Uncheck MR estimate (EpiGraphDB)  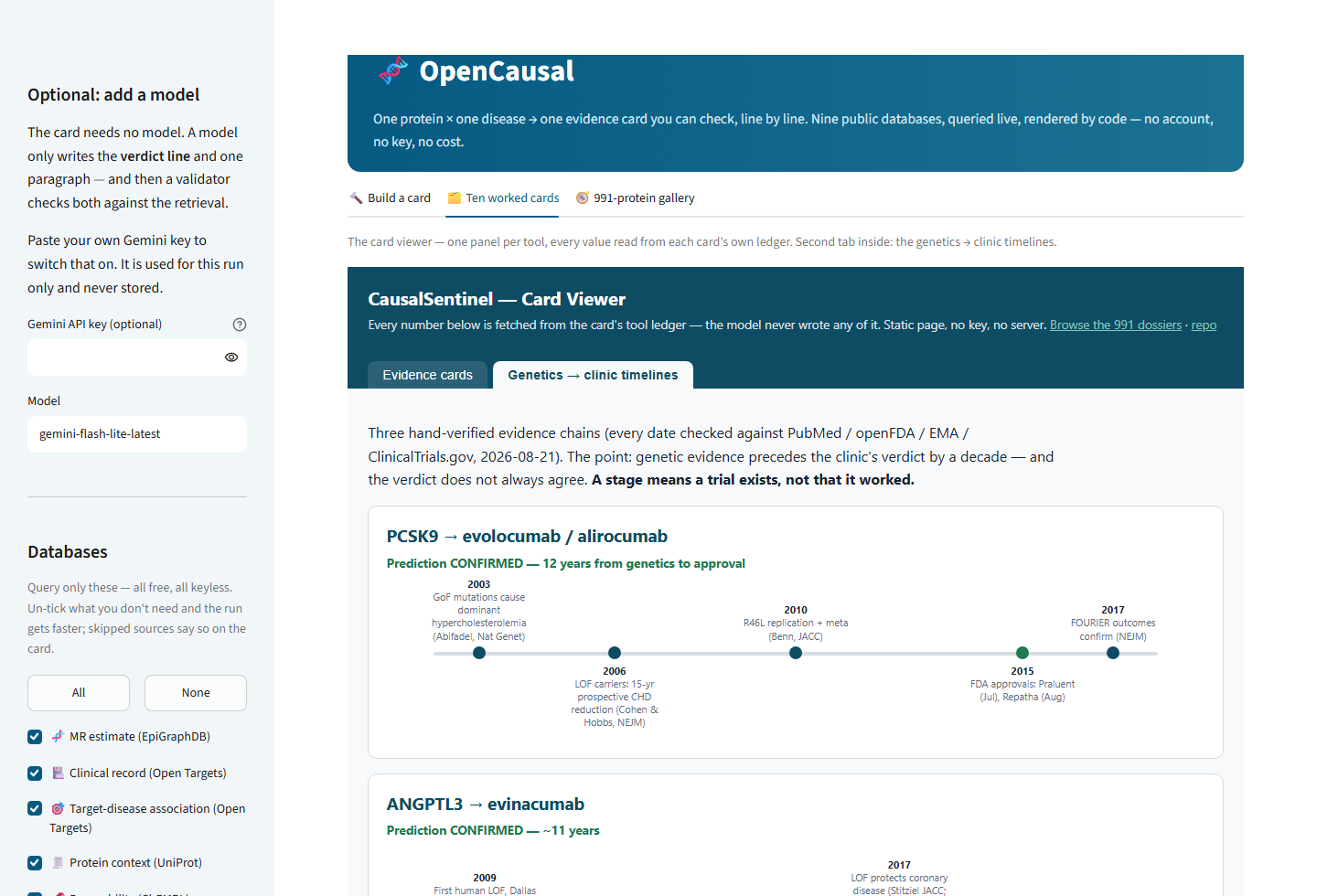click(x=35, y=737)
